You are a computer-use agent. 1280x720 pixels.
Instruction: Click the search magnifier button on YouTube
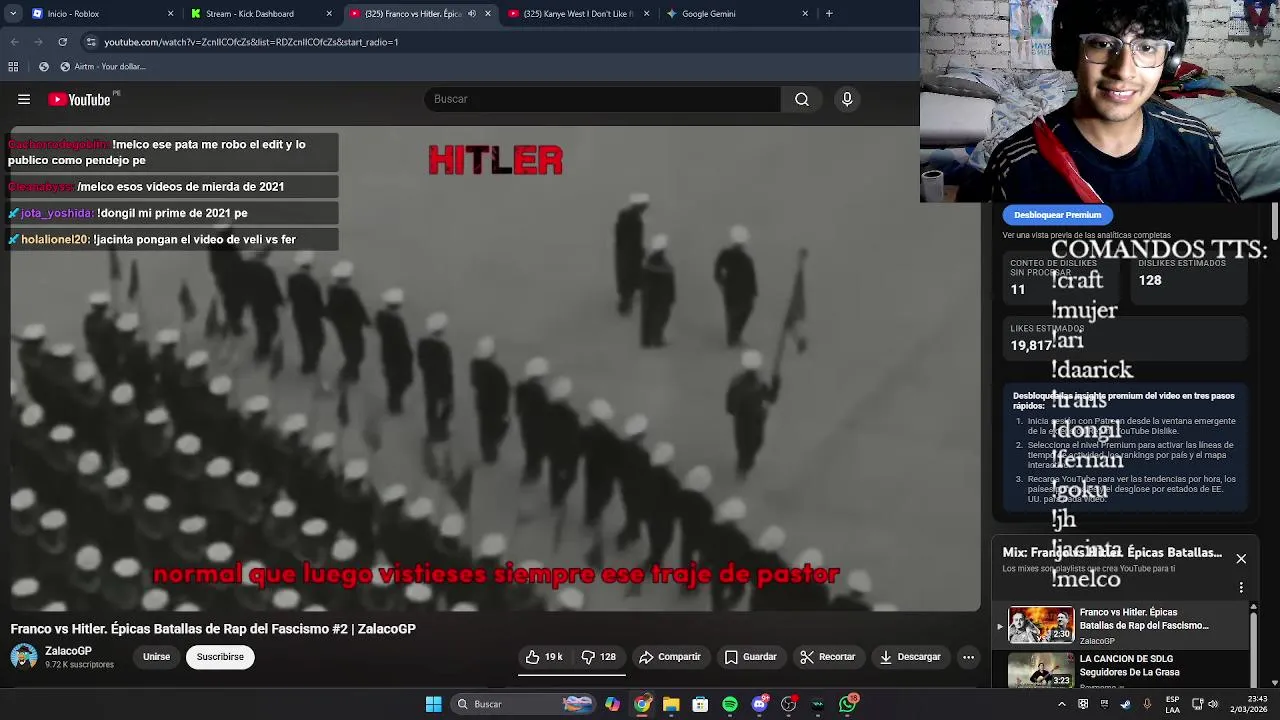tap(802, 99)
